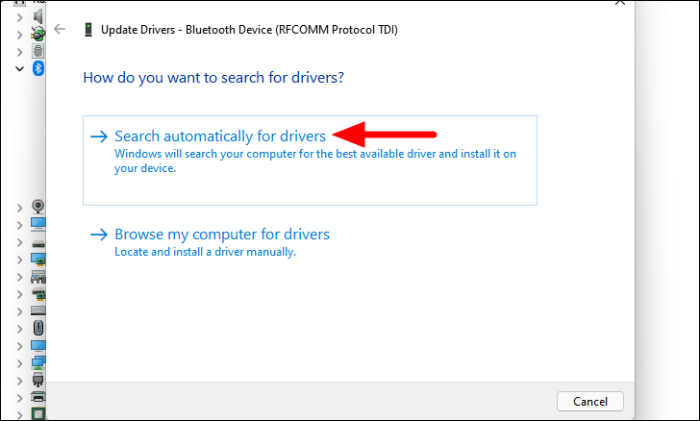This screenshot has height=421, width=700.
Task: Expand the Display adapters category chevron
Action: coord(19,260)
